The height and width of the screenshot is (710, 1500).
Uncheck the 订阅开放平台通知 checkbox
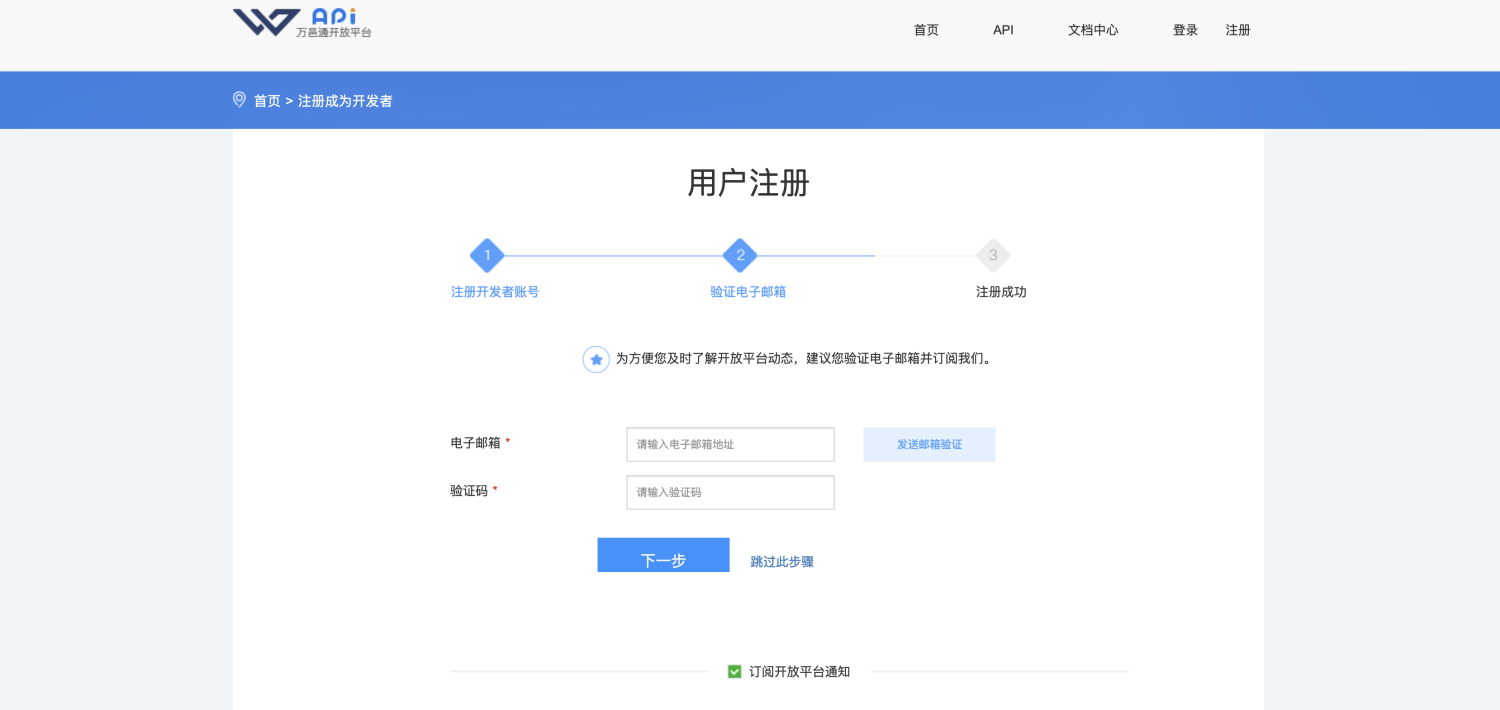pos(735,672)
